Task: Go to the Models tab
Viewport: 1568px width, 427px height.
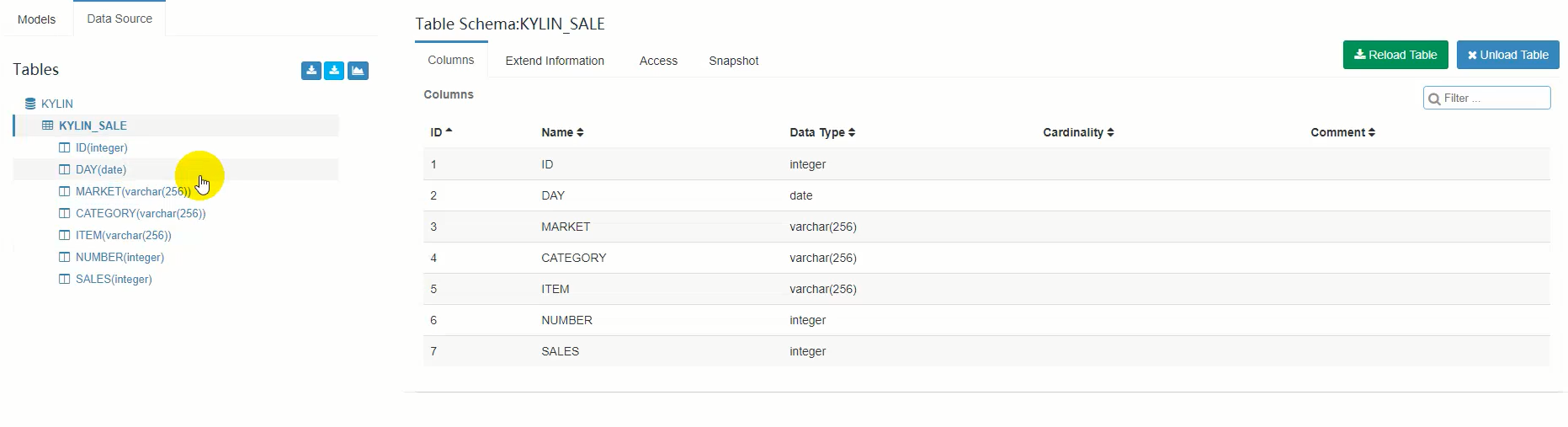Action: pyautogui.click(x=36, y=19)
